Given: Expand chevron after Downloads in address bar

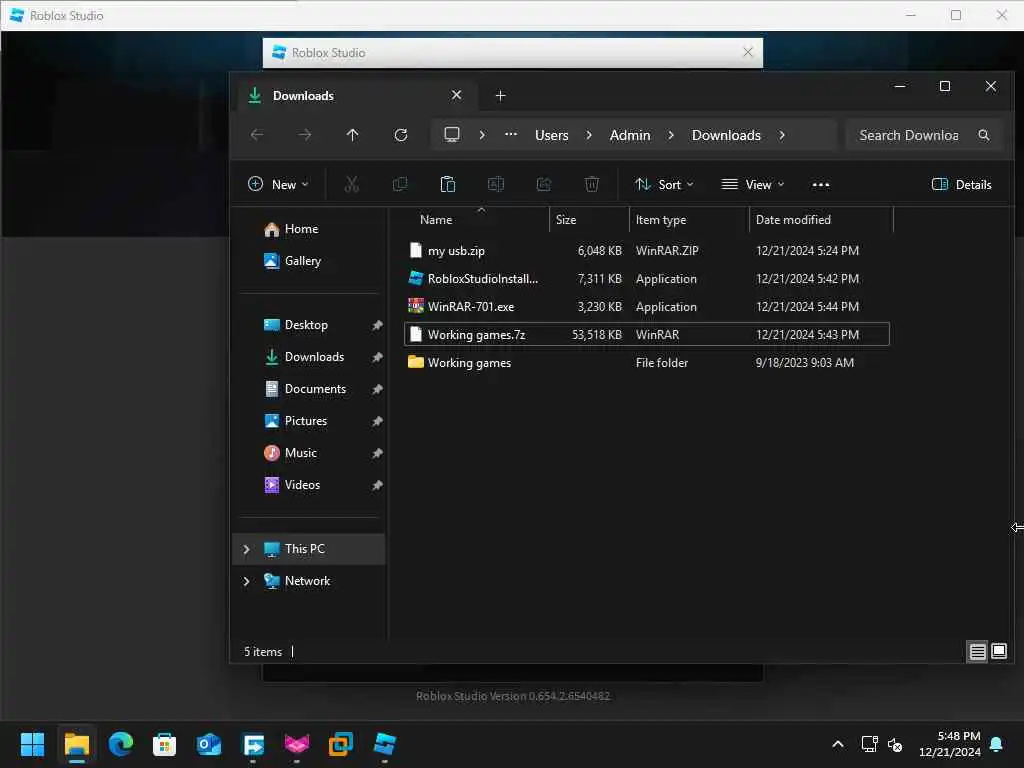Looking at the screenshot, I should pos(782,135).
